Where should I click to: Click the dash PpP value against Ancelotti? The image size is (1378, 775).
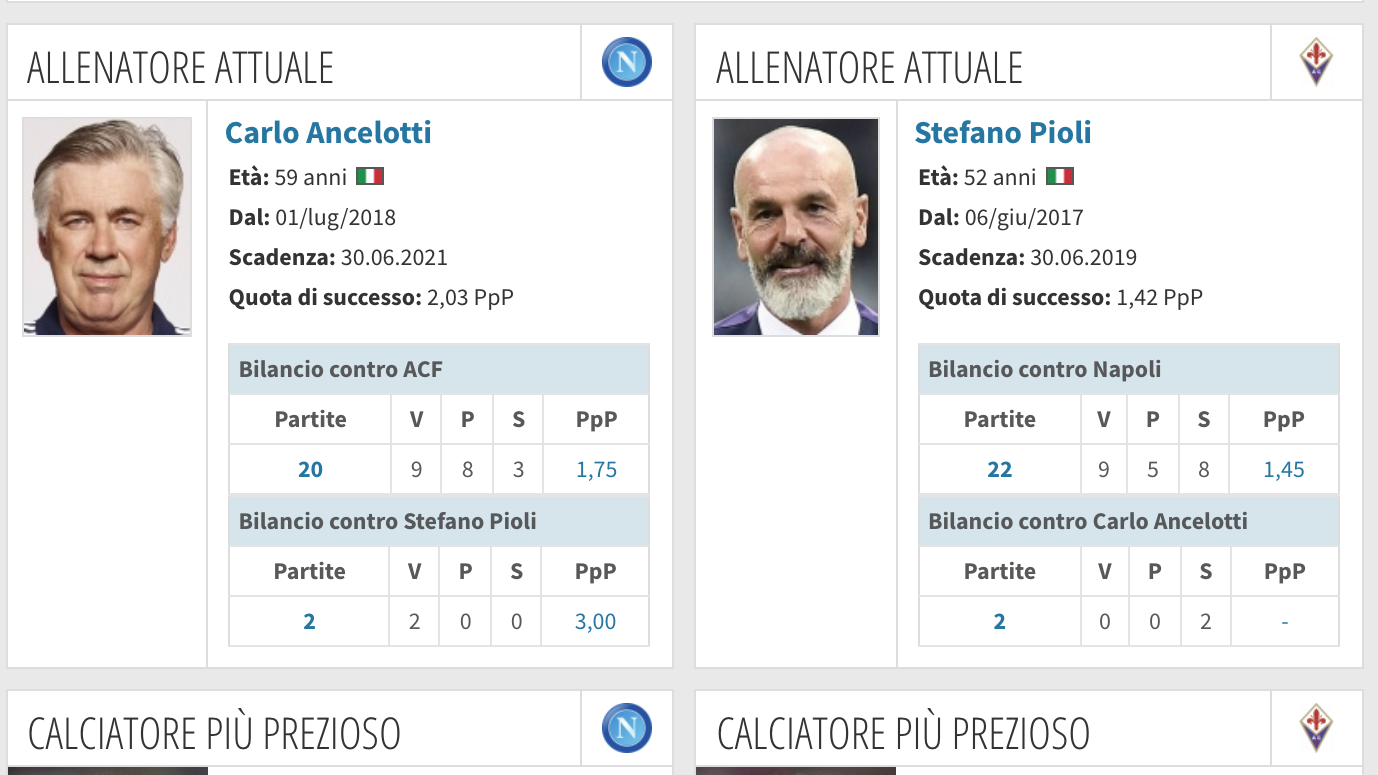(1284, 622)
